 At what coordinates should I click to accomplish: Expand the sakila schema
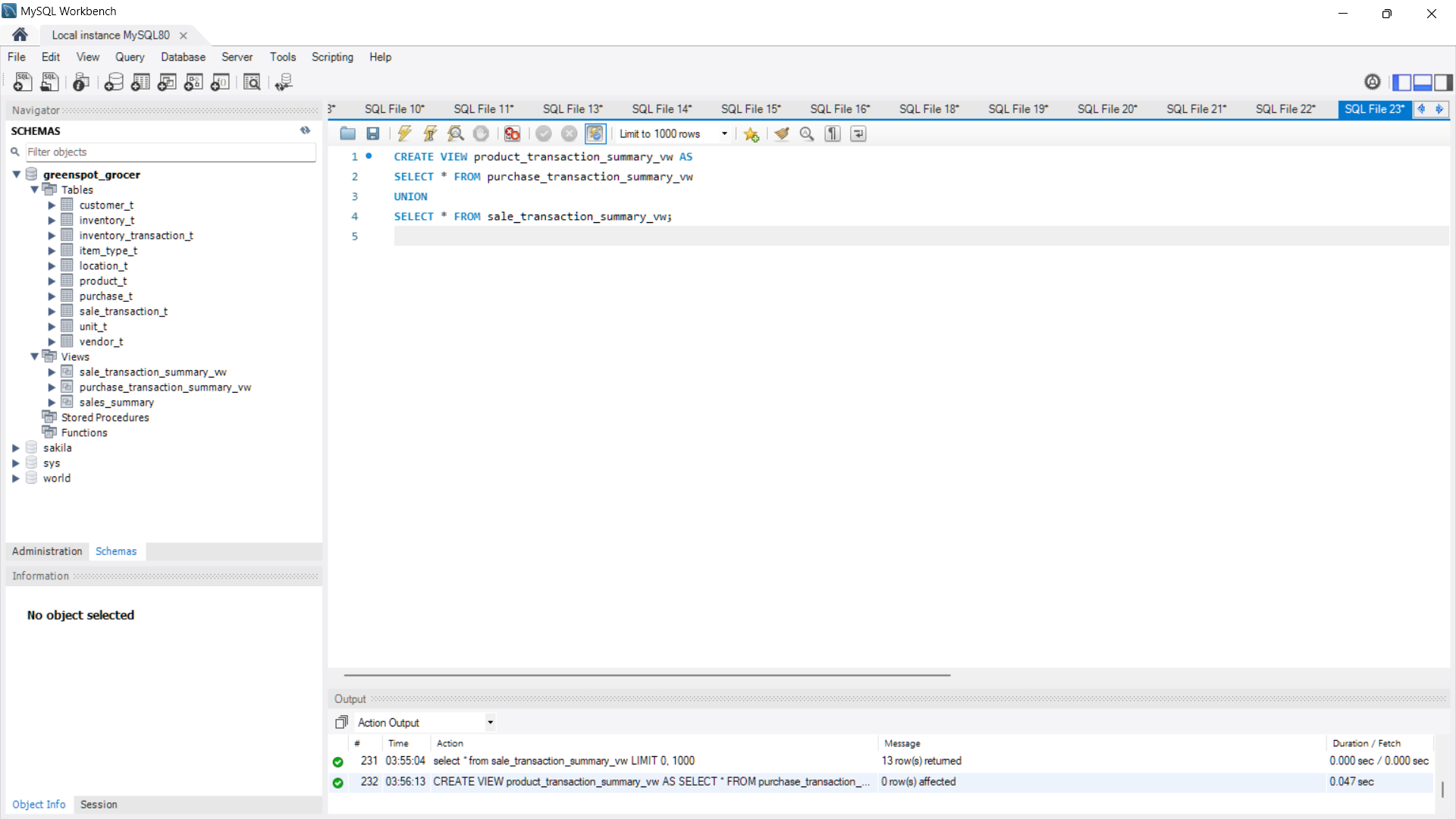pos(16,448)
